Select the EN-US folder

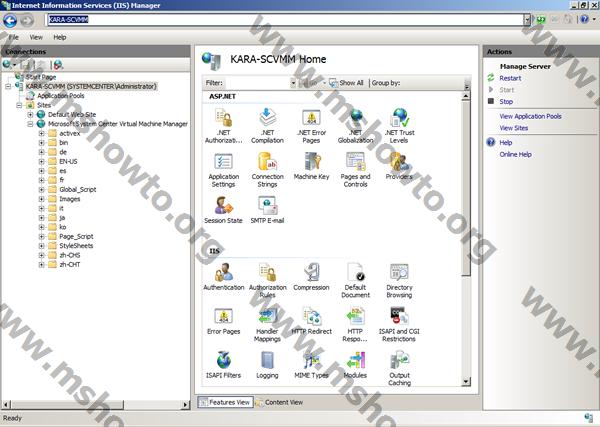pos(68,161)
